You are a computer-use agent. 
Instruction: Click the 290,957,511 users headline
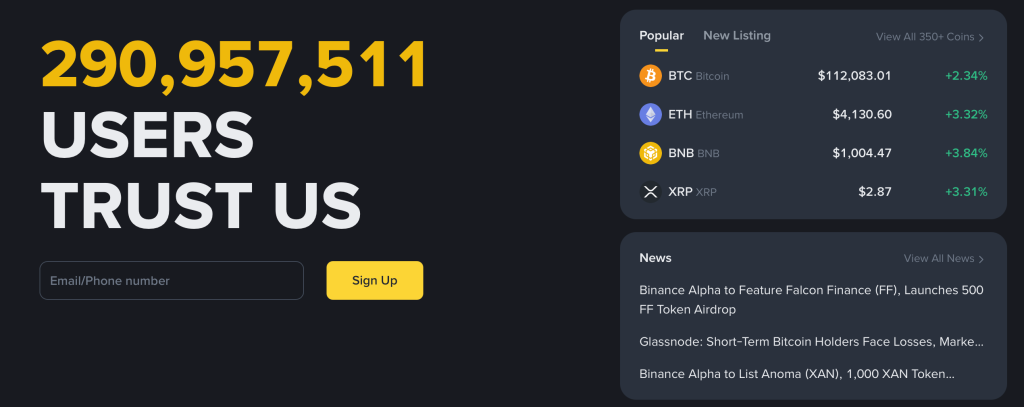(x=234, y=66)
